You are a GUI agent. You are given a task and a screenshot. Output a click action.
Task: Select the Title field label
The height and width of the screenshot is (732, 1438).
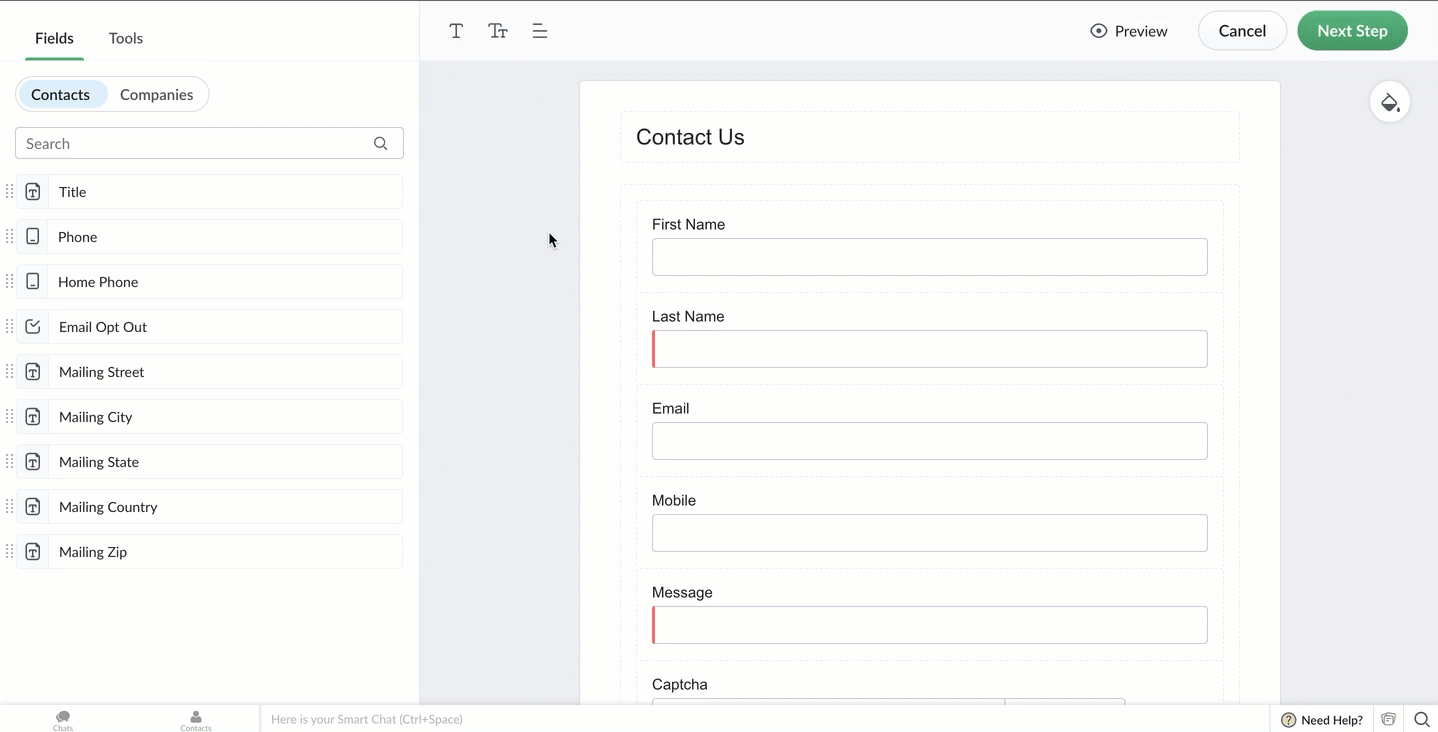72,192
